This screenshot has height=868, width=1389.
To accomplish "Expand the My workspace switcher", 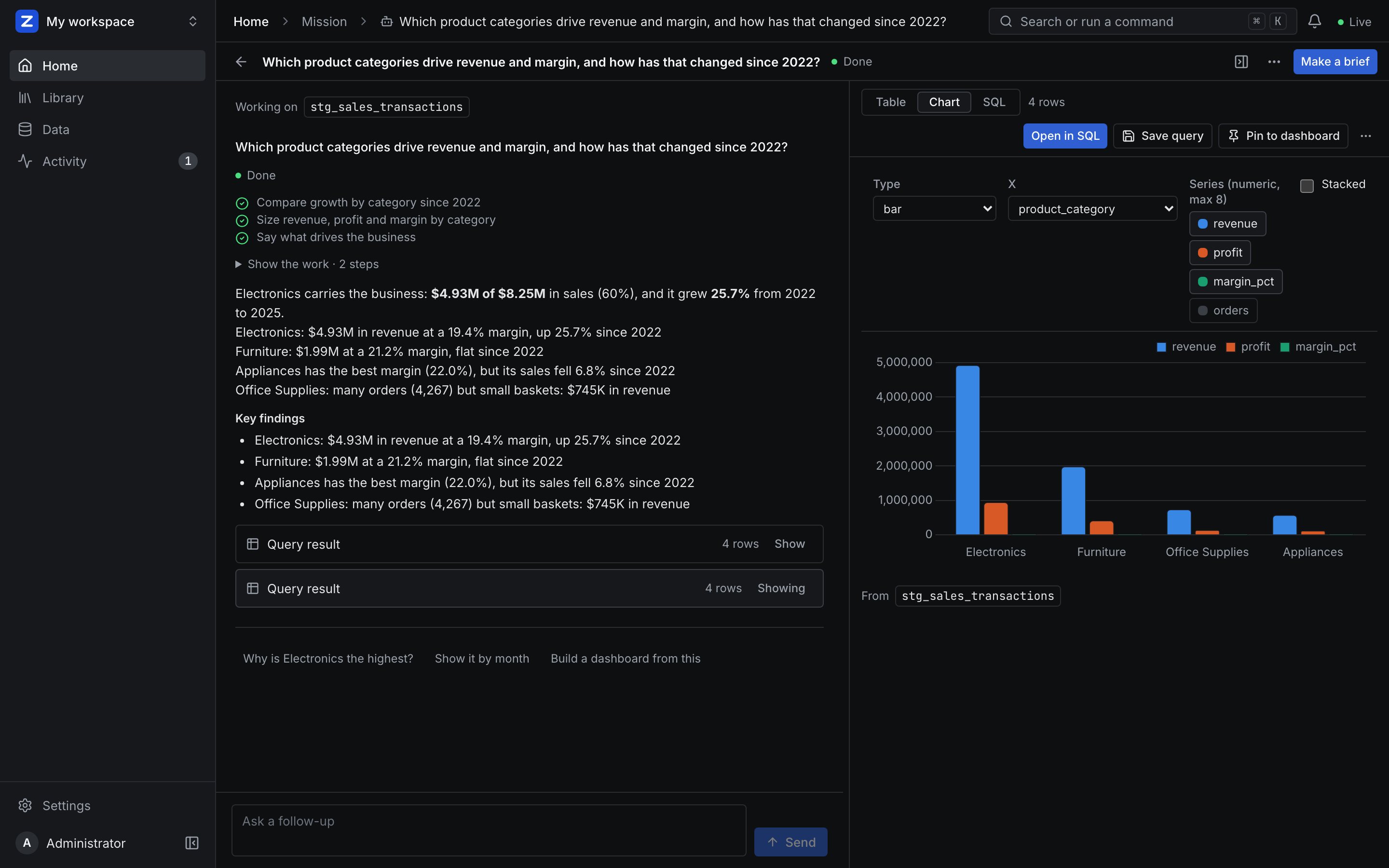I will pyautogui.click(x=108, y=21).
